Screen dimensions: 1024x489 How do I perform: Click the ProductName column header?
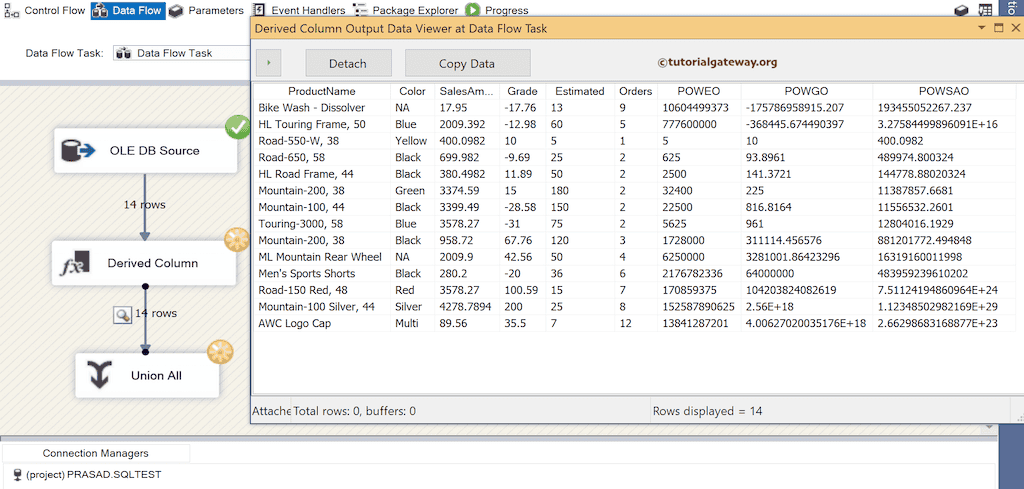[x=322, y=91]
